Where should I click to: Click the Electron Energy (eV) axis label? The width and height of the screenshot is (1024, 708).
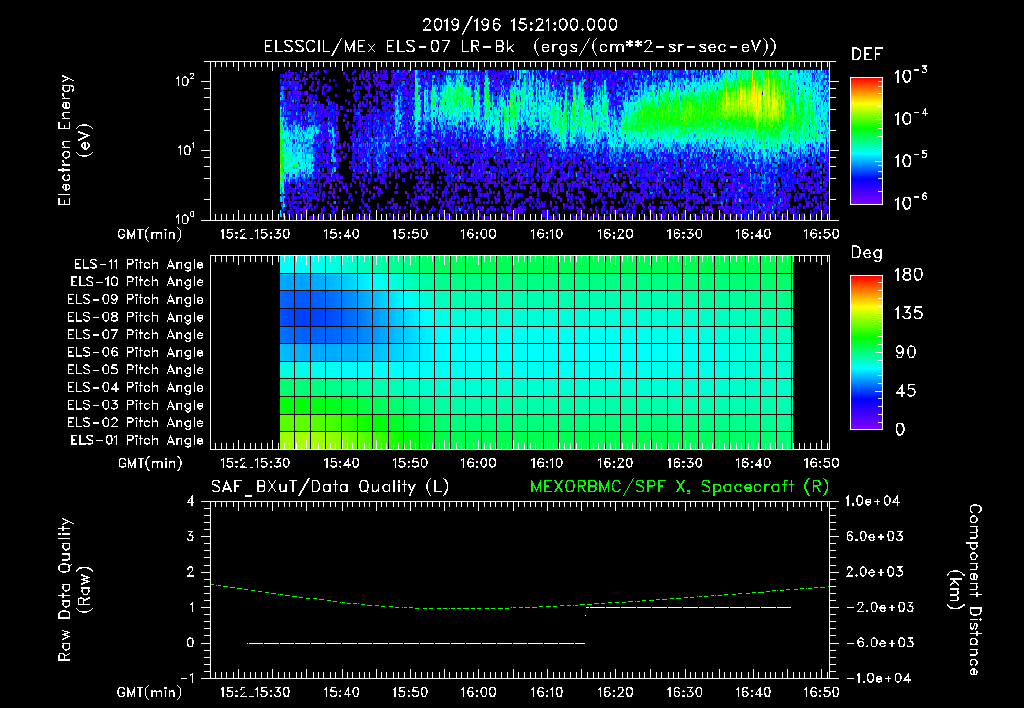coord(74,140)
